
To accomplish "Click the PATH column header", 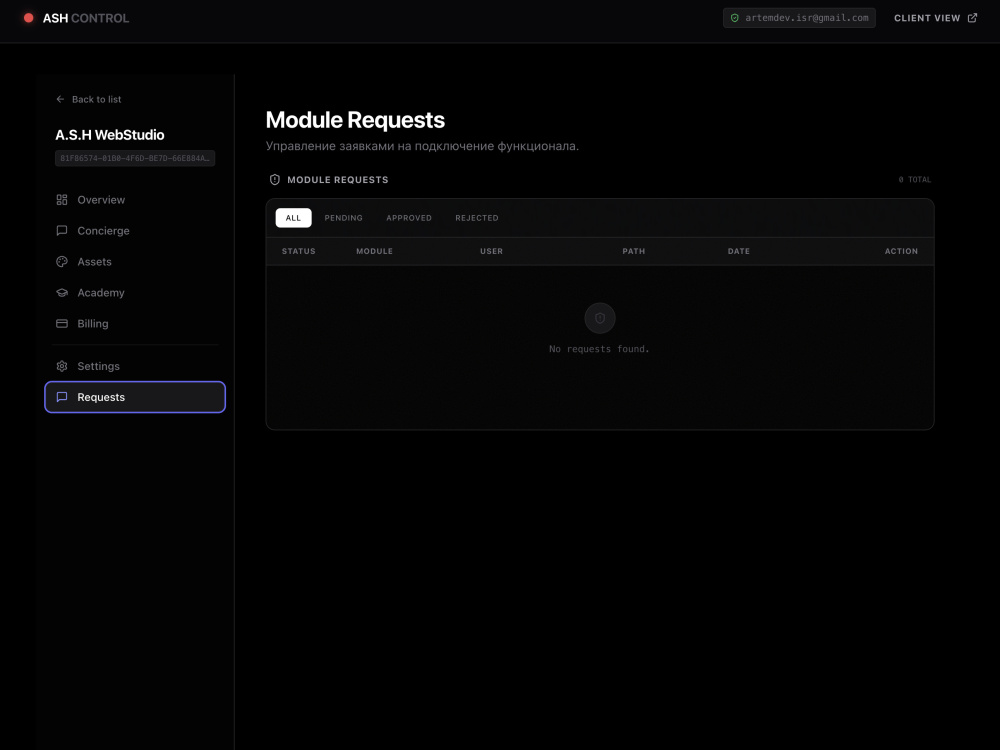I will point(634,251).
